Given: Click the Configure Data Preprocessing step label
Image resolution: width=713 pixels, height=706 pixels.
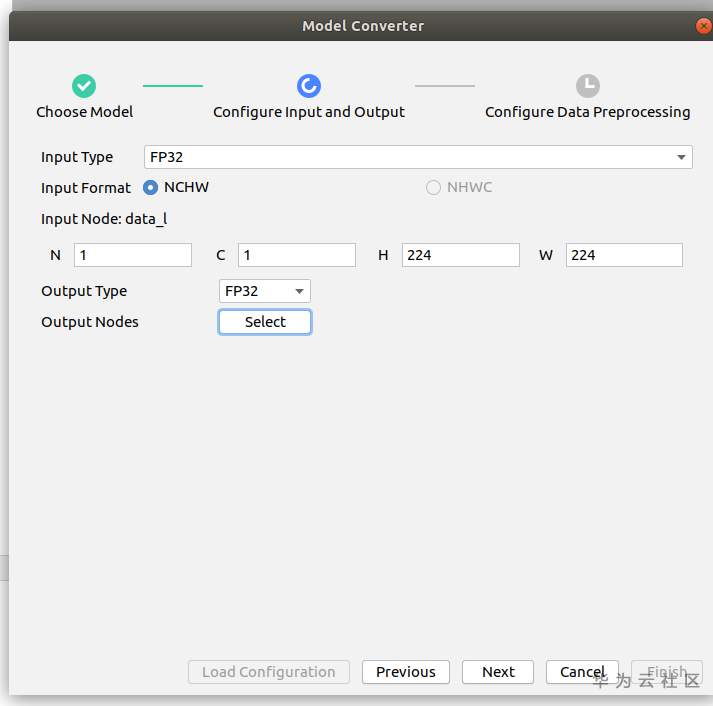Looking at the screenshot, I should [587, 112].
